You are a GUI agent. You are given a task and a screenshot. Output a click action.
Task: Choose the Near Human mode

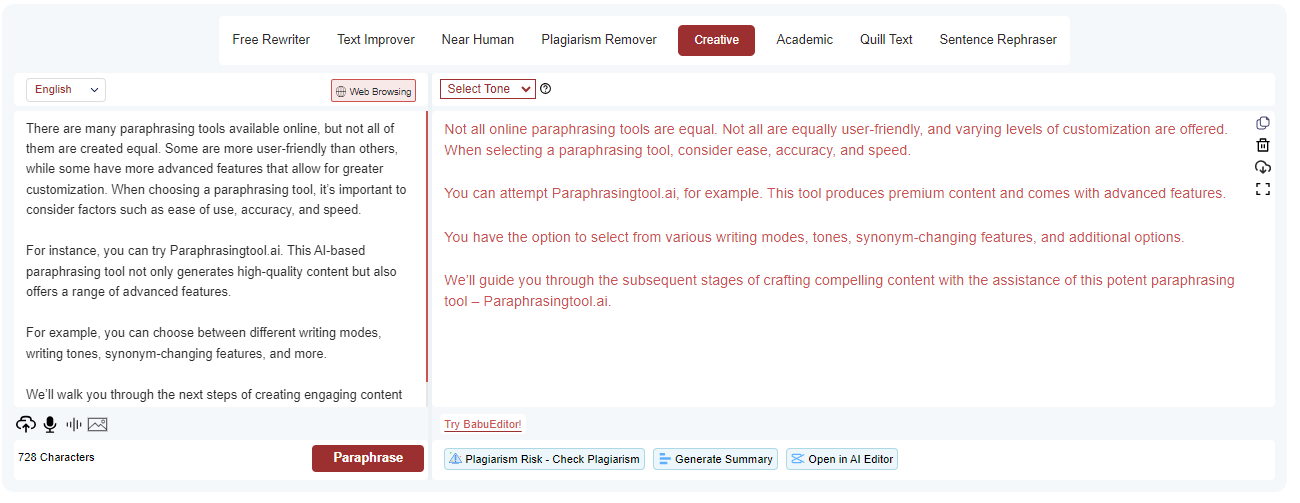pyautogui.click(x=478, y=40)
